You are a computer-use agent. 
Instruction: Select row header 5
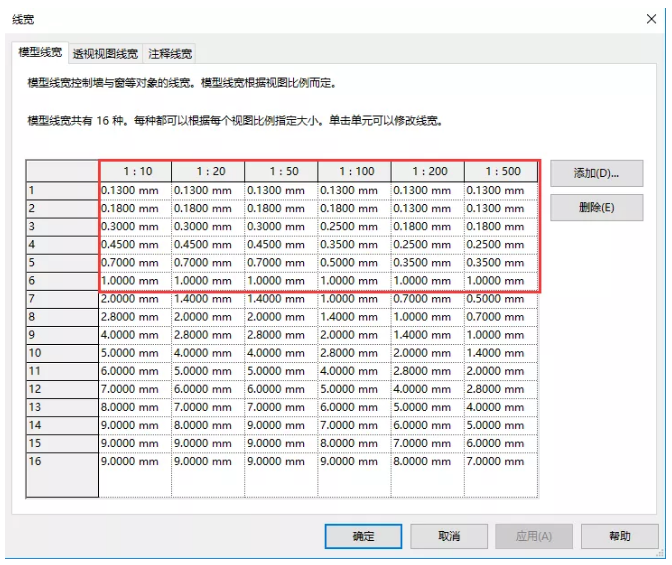coord(62,262)
